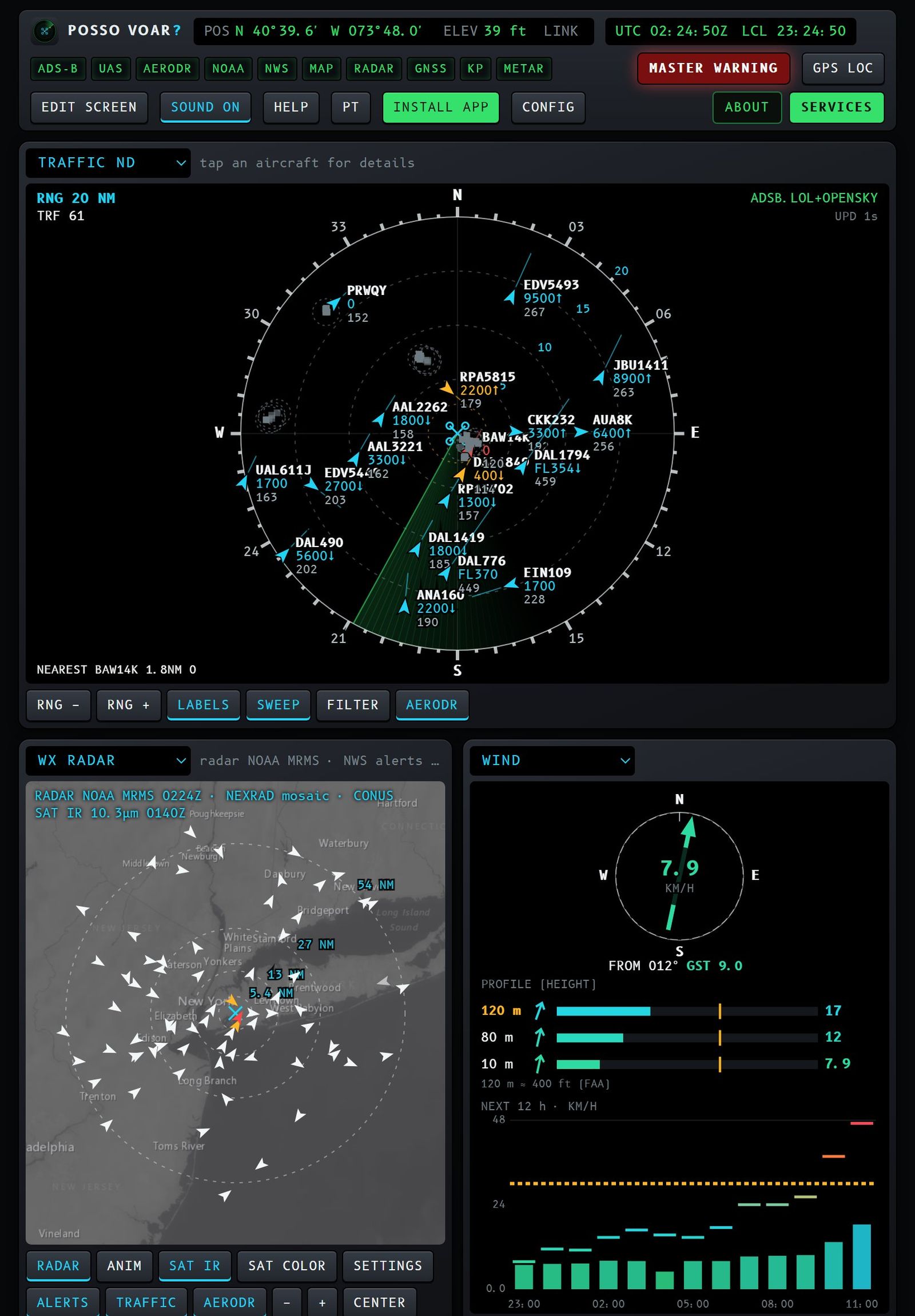The width and height of the screenshot is (915, 1316).
Task: Open the WX RADAR panel dropdown
Action: tap(108, 760)
